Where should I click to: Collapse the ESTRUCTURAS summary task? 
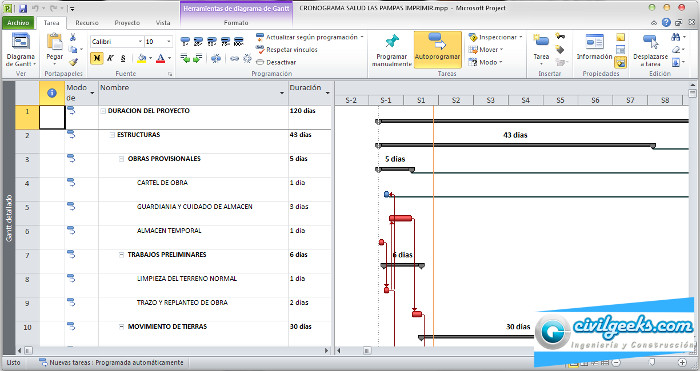click(x=112, y=135)
